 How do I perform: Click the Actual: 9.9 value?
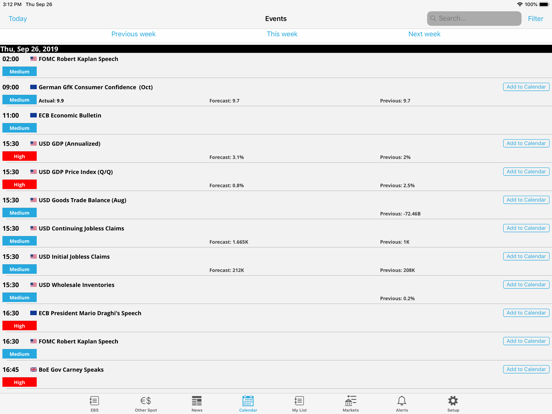click(51, 101)
